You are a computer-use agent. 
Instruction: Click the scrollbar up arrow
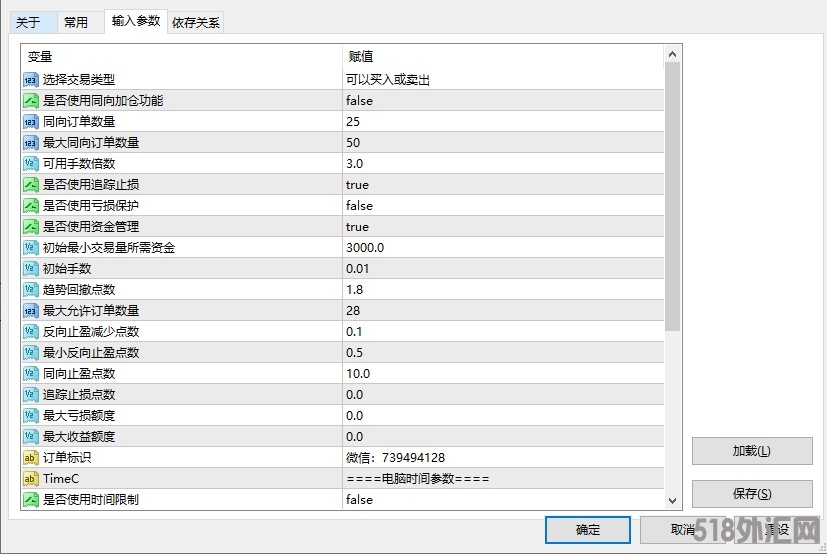point(672,54)
